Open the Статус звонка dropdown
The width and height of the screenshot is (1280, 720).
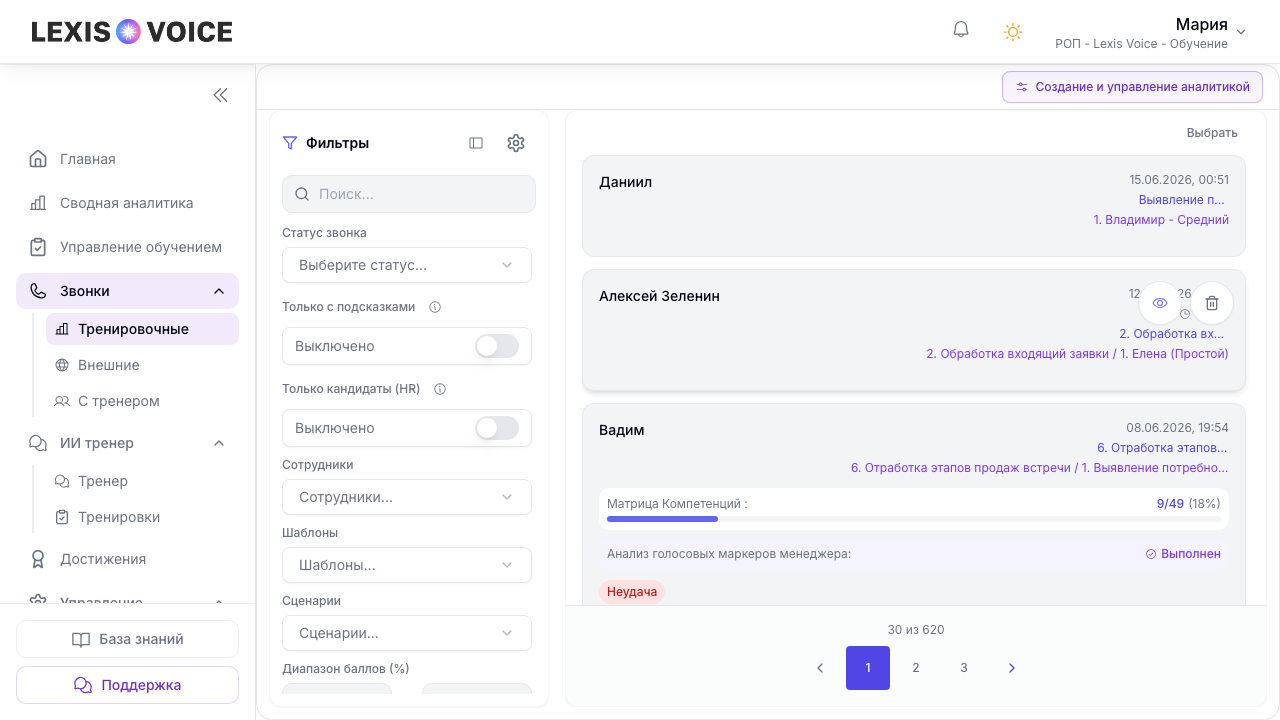[x=407, y=265]
